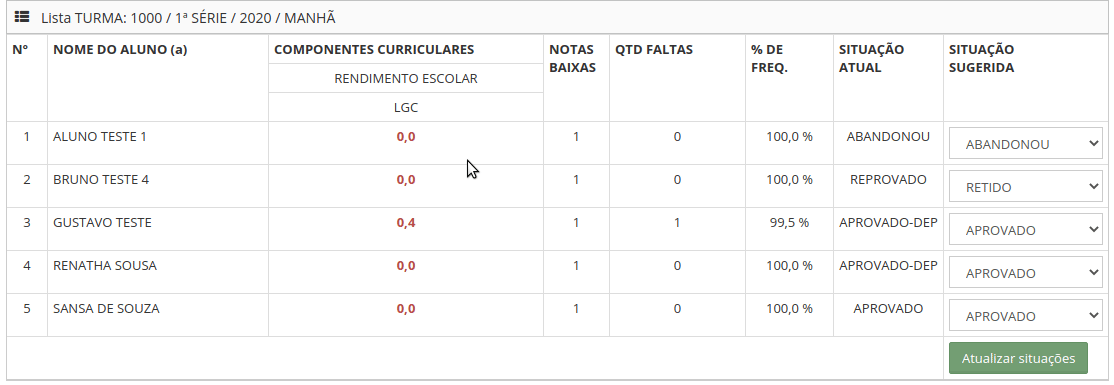
Task: Click the % DE FREQ. header
Action: pos(769,59)
